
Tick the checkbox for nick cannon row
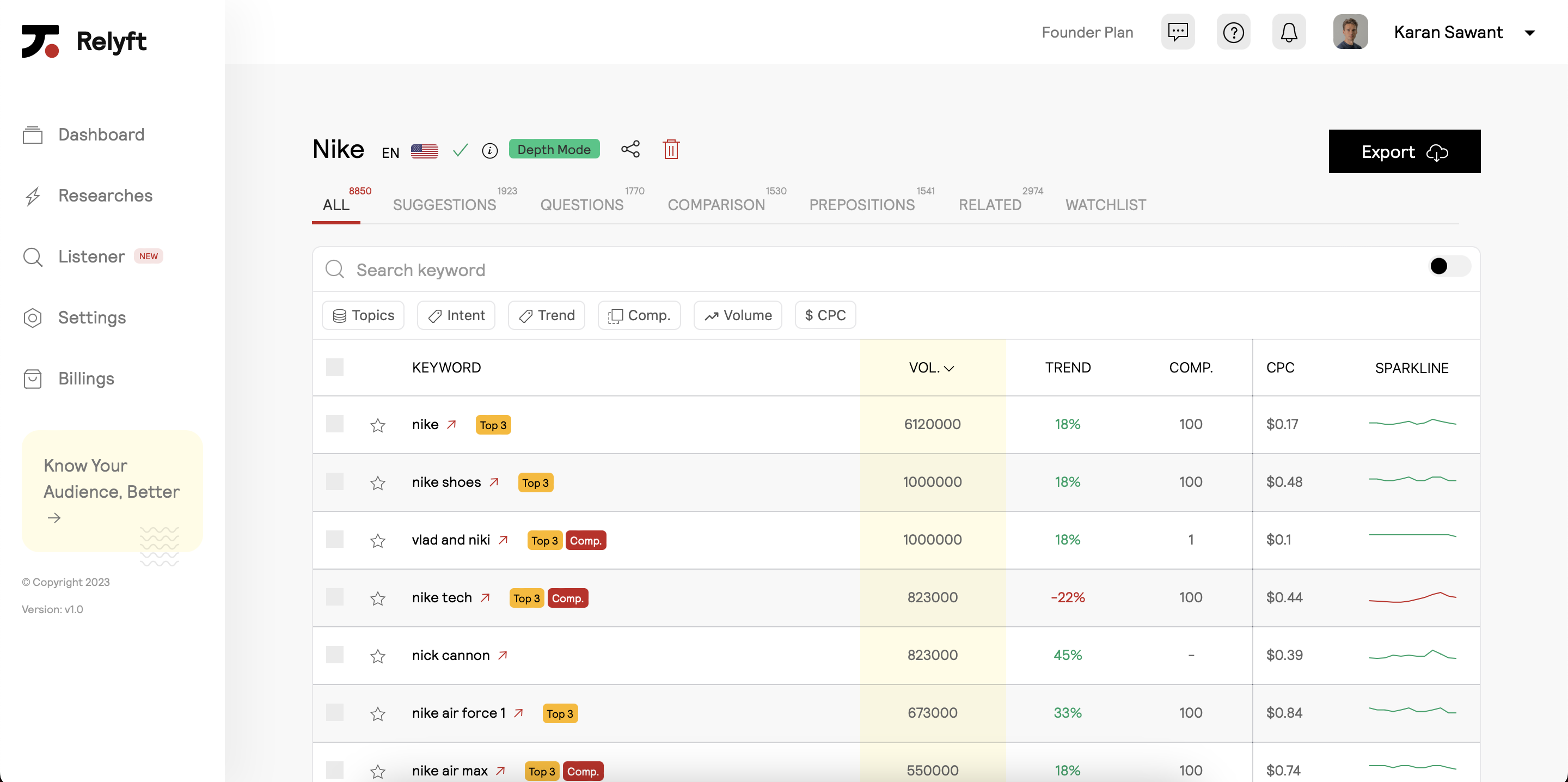click(x=334, y=655)
